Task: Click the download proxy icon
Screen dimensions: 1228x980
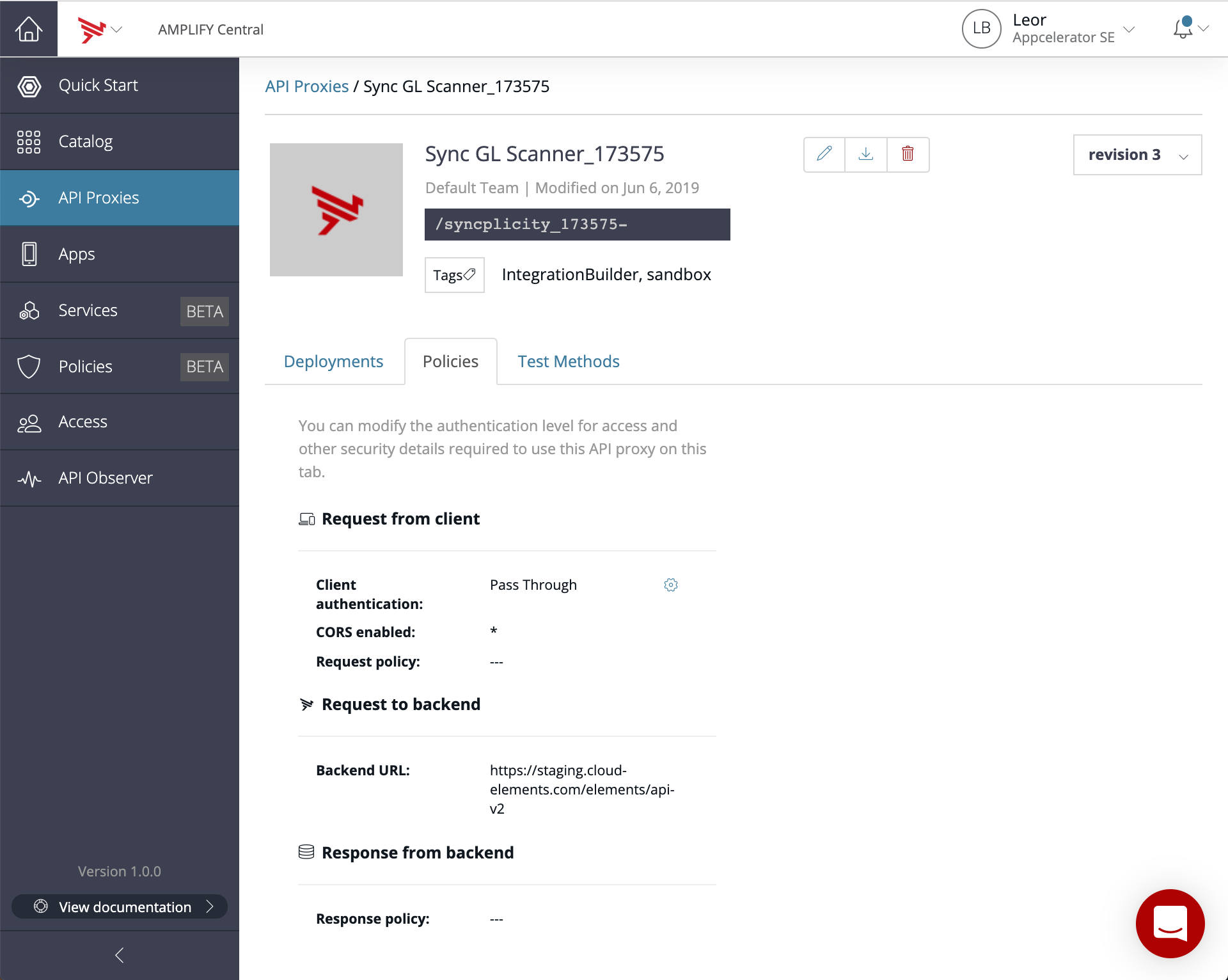Action: click(866, 154)
